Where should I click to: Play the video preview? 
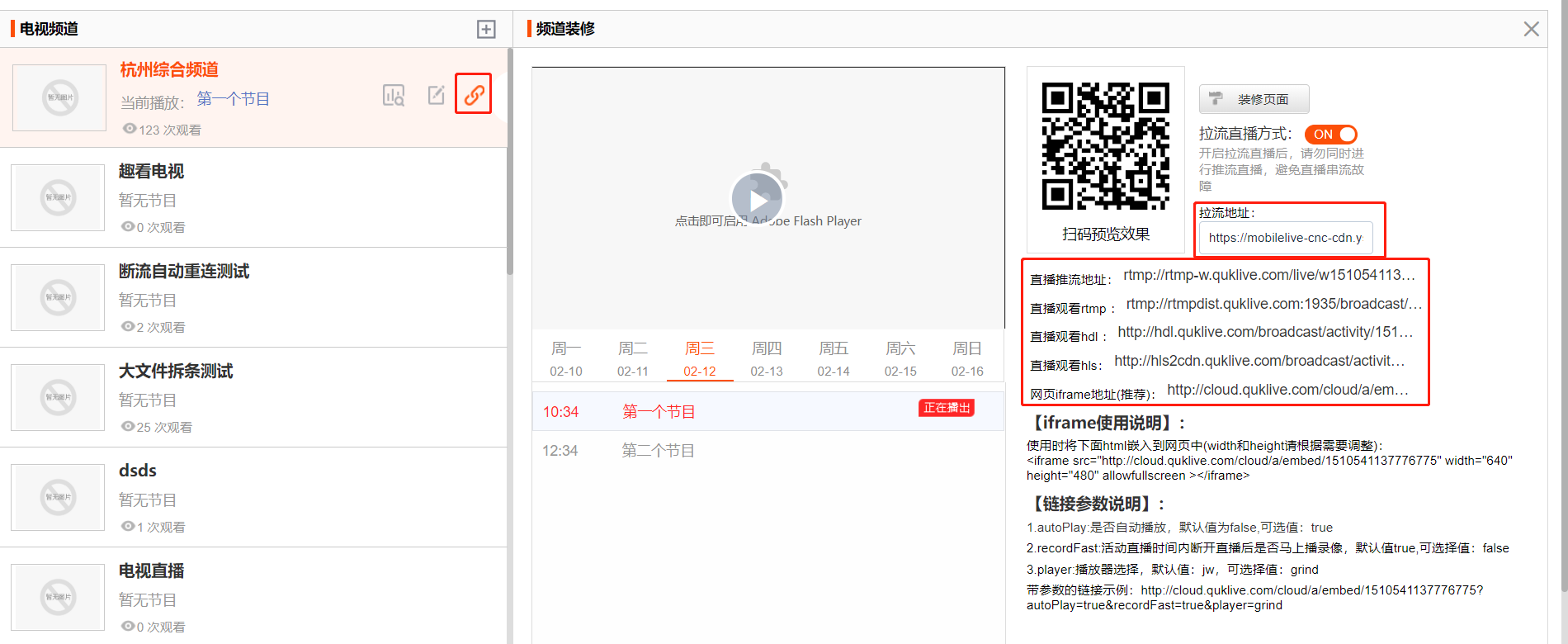pos(757,198)
